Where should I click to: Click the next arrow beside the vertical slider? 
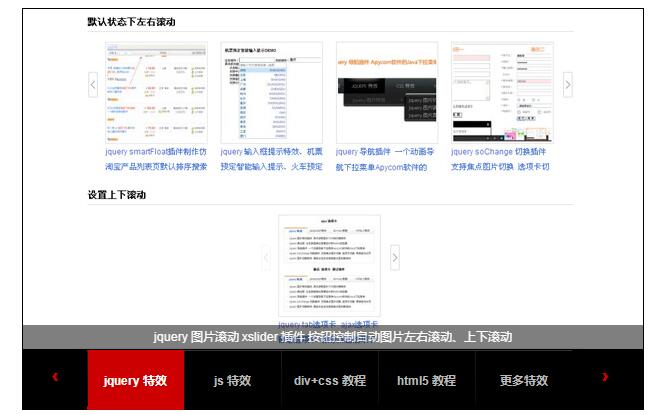pos(395,258)
